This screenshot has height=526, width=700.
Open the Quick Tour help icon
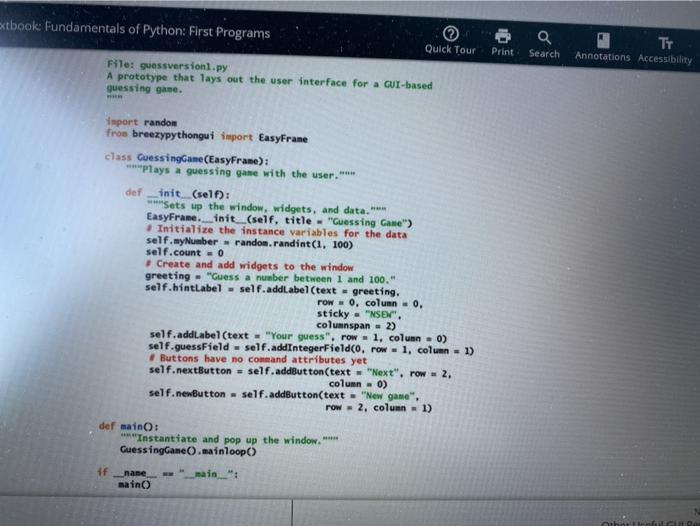pyautogui.click(x=450, y=34)
